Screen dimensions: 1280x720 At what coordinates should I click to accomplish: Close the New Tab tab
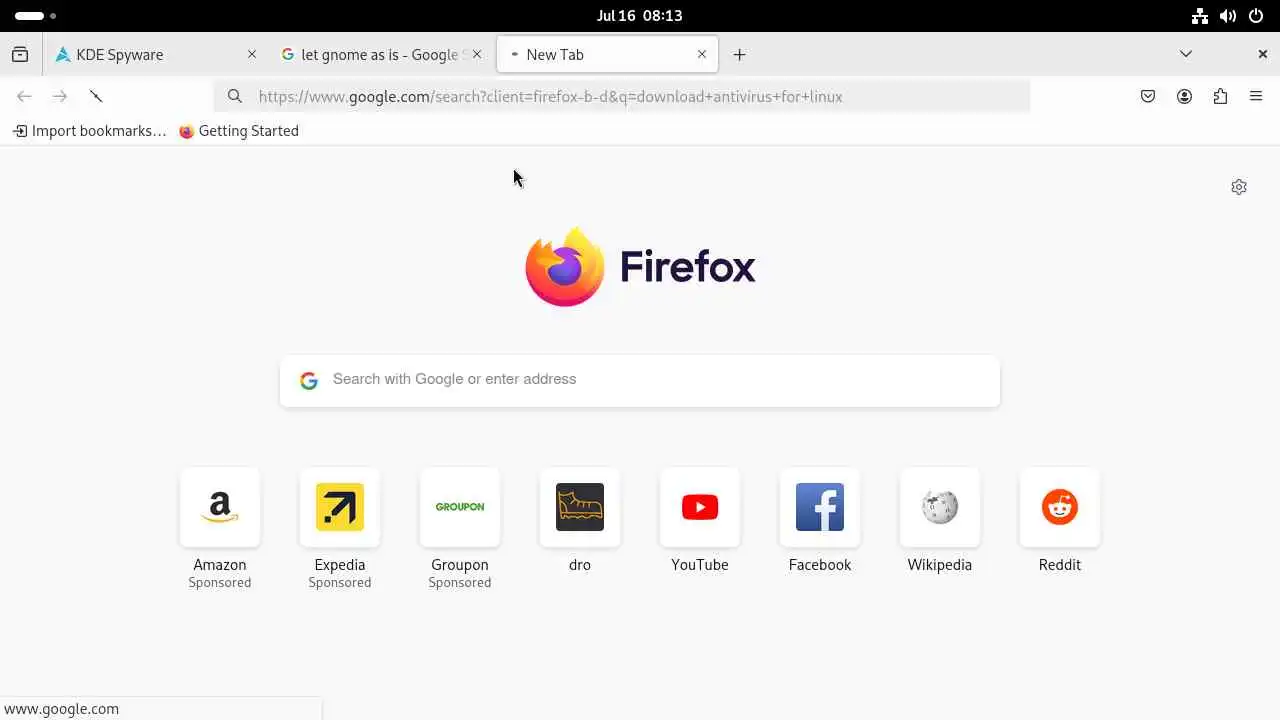pyautogui.click(x=702, y=55)
